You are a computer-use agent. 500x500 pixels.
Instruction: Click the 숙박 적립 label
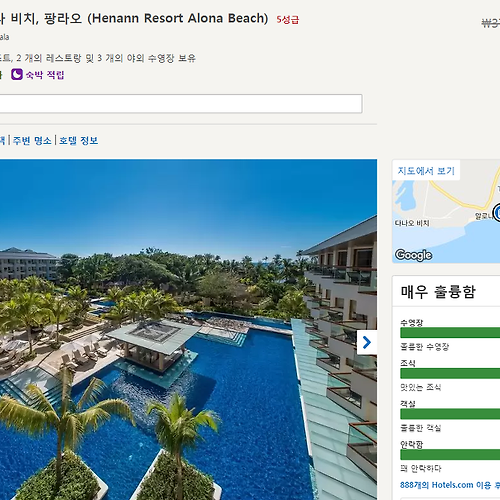coord(45,75)
